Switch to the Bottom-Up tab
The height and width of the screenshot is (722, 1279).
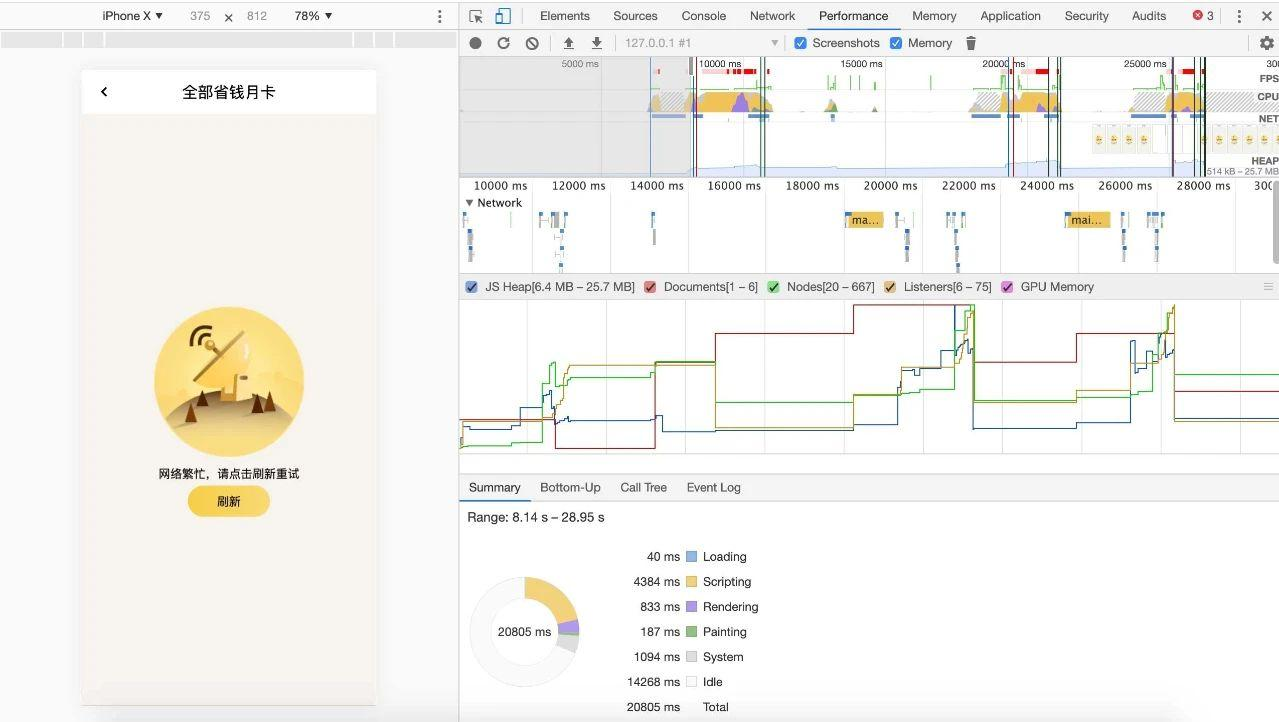570,488
